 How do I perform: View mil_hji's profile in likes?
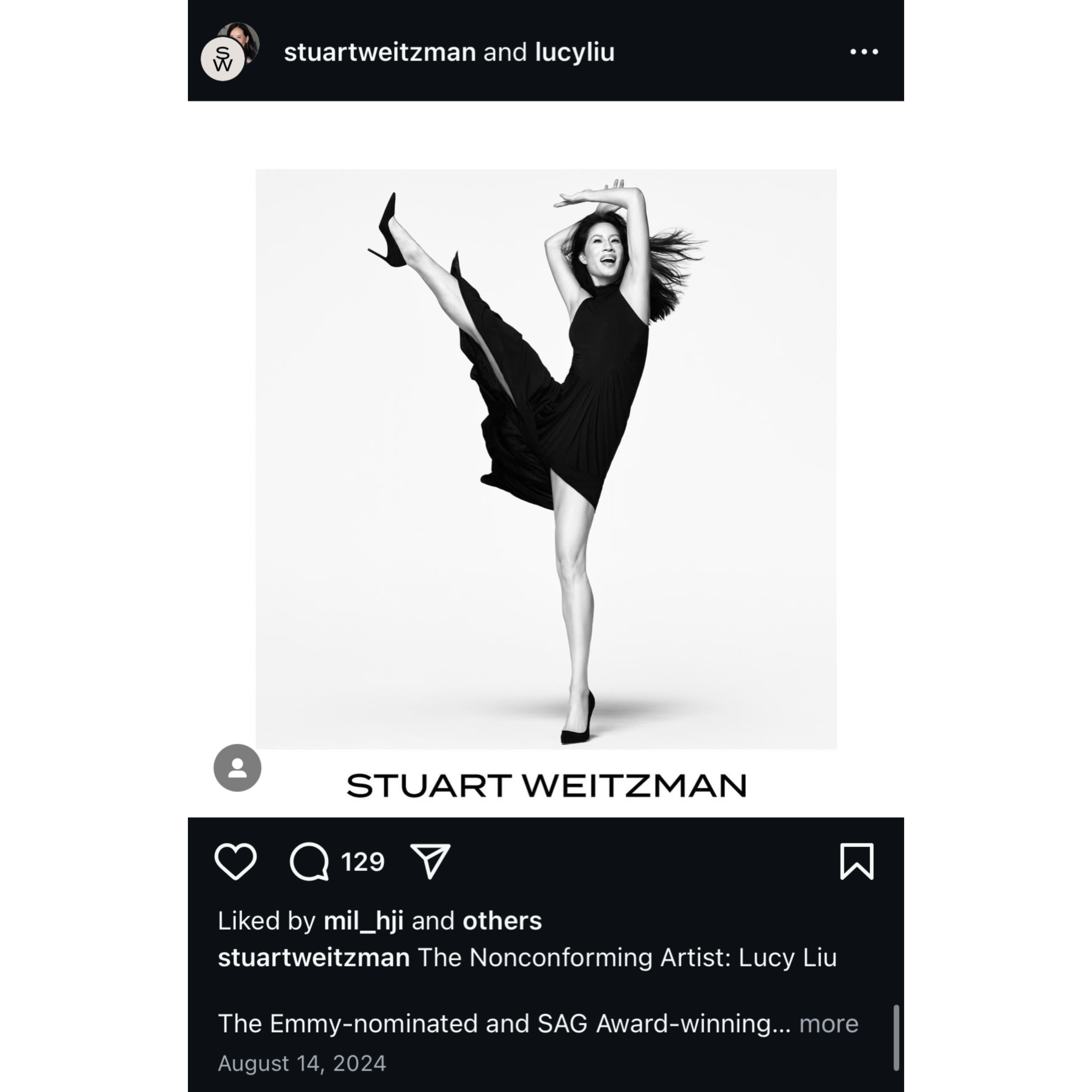click(x=363, y=921)
